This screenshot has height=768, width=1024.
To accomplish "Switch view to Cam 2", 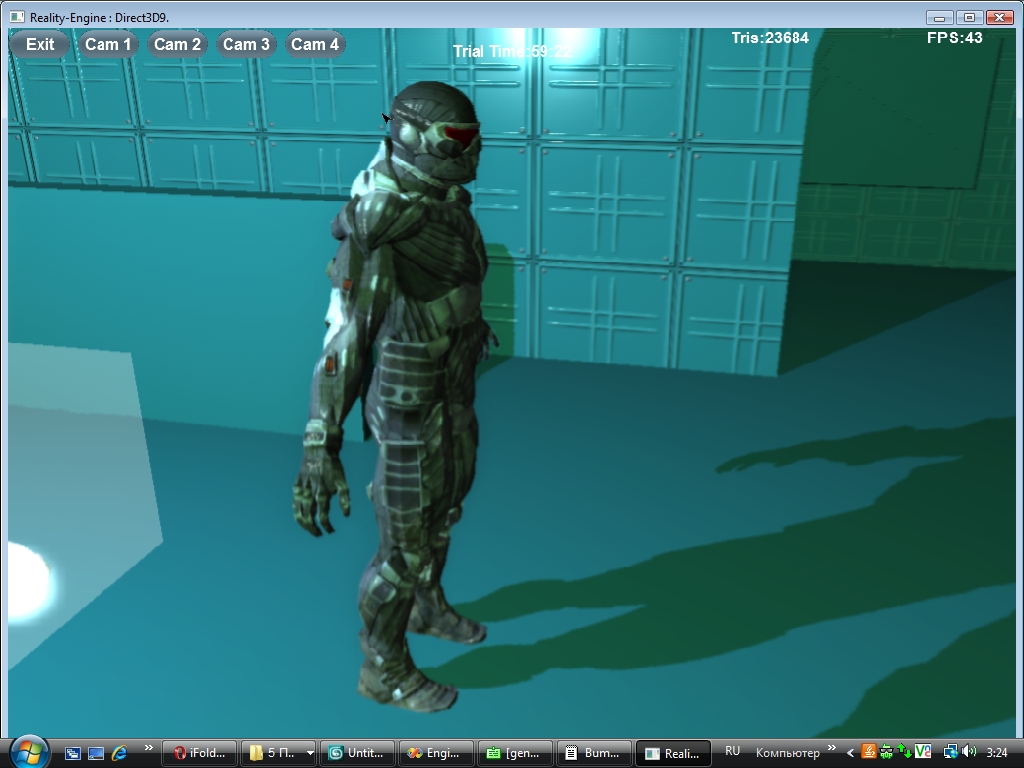I will coord(177,44).
